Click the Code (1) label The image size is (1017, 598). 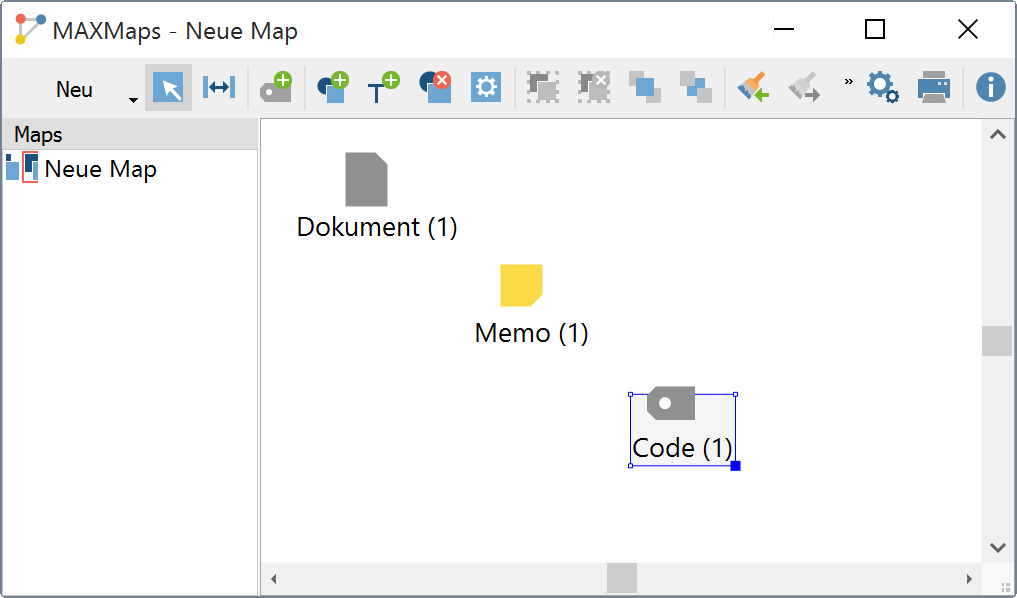(682, 448)
